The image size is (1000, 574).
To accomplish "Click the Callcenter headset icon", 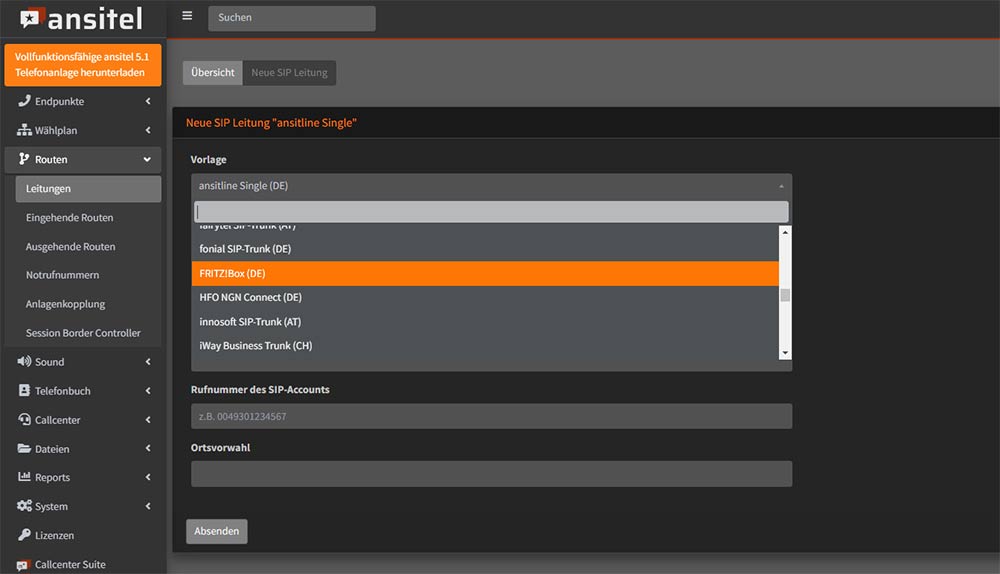I will coord(24,420).
